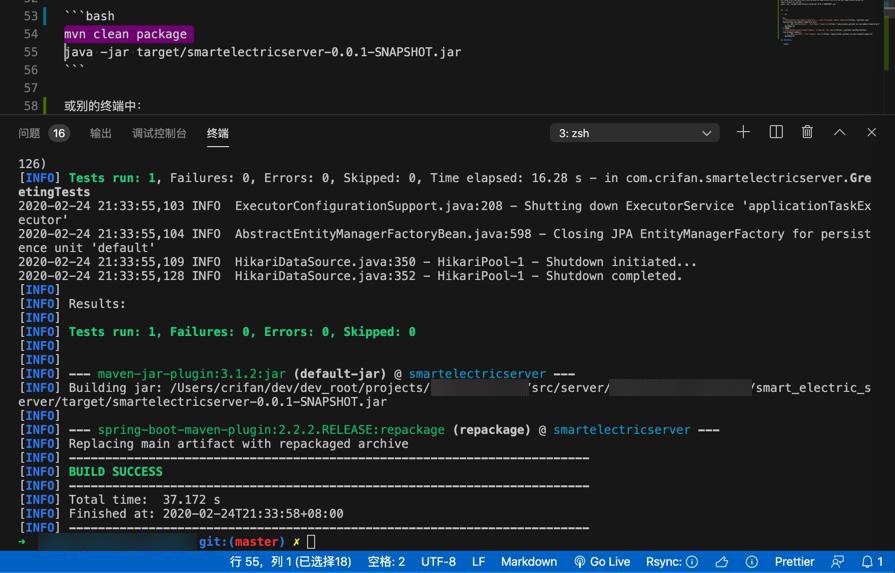
Task: Close the terminal panel
Action: pyautogui.click(x=871, y=132)
